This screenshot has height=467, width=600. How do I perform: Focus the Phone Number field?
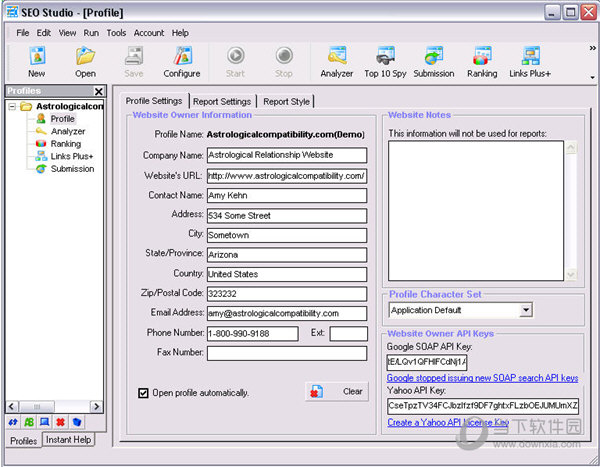click(x=253, y=334)
